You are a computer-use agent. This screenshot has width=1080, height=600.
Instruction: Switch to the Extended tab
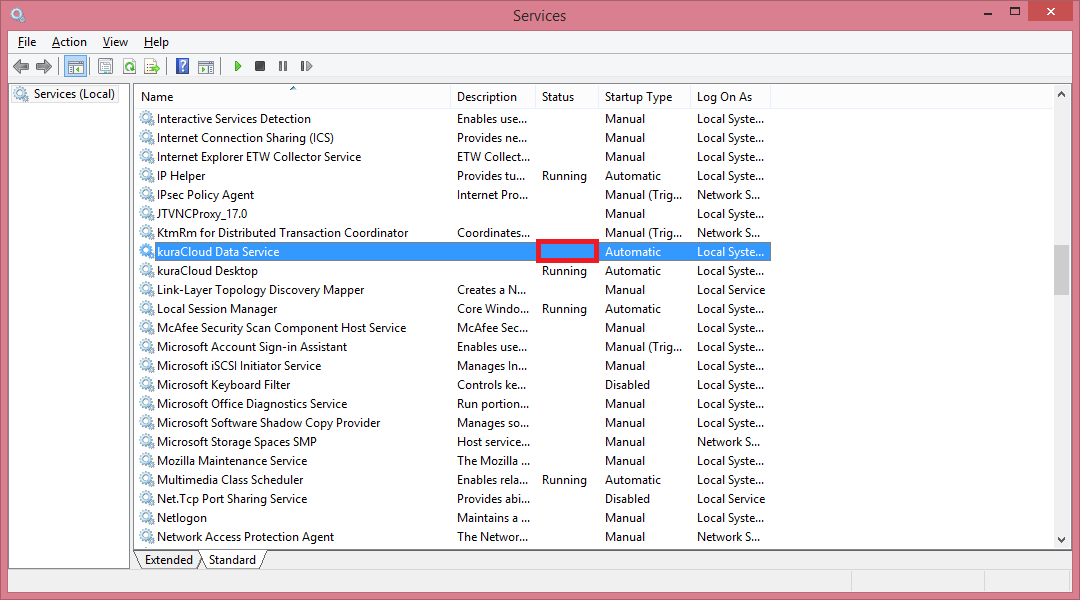(x=169, y=560)
